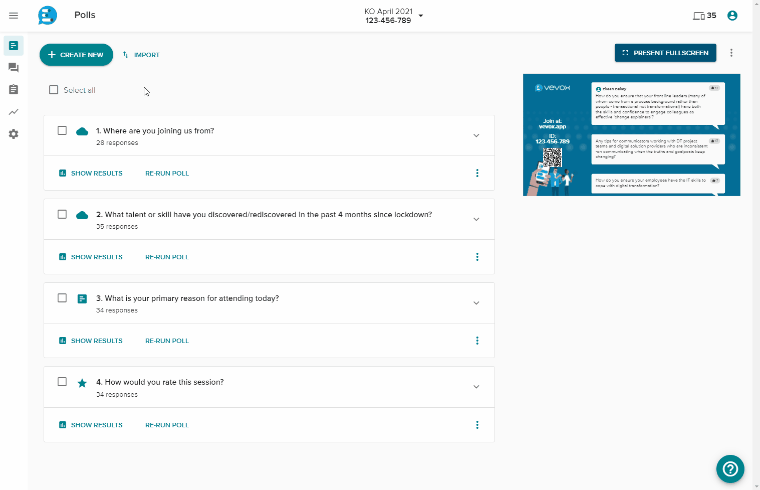Open the KO April 2021 session dropdown

[x=394, y=16]
